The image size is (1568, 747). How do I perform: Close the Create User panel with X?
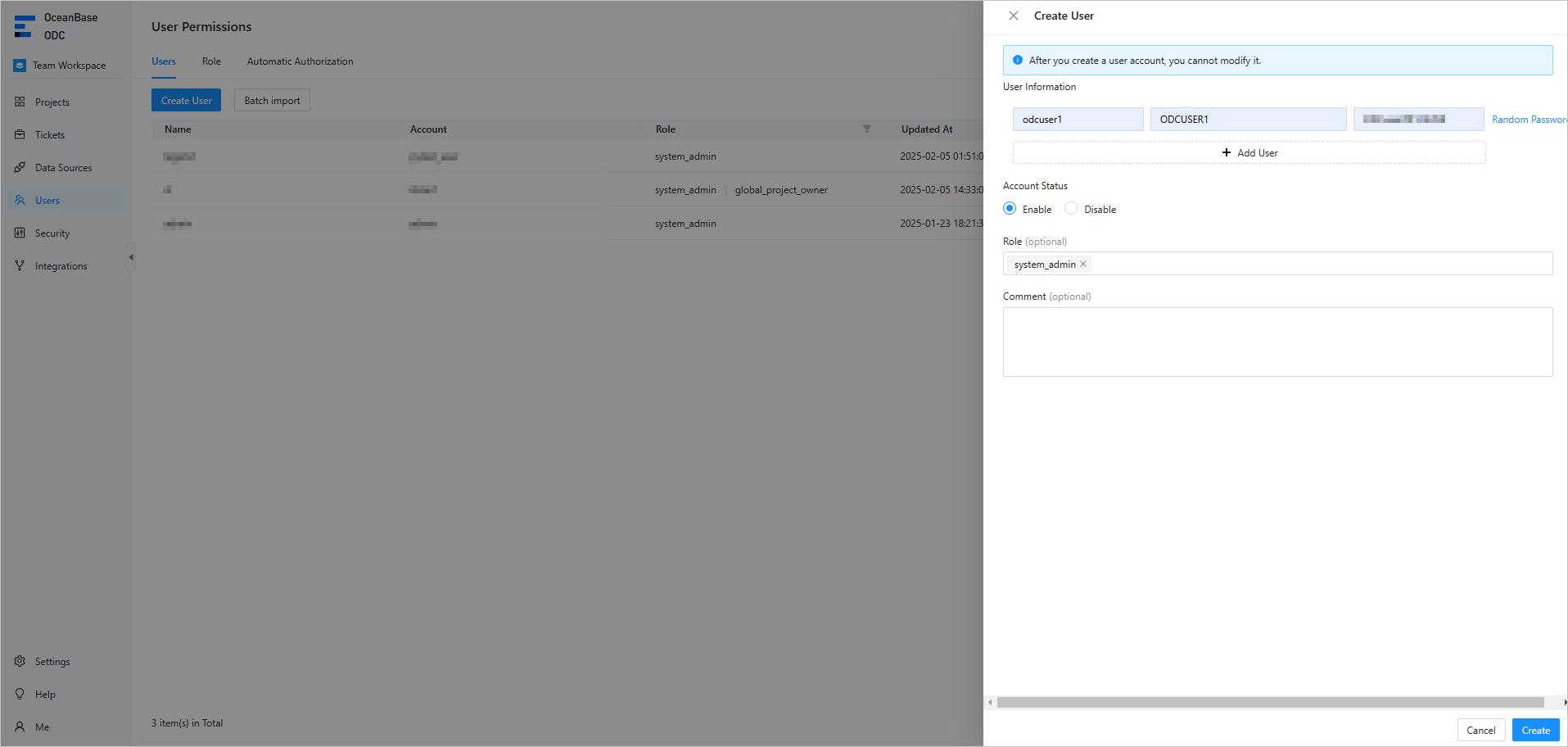(1014, 16)
